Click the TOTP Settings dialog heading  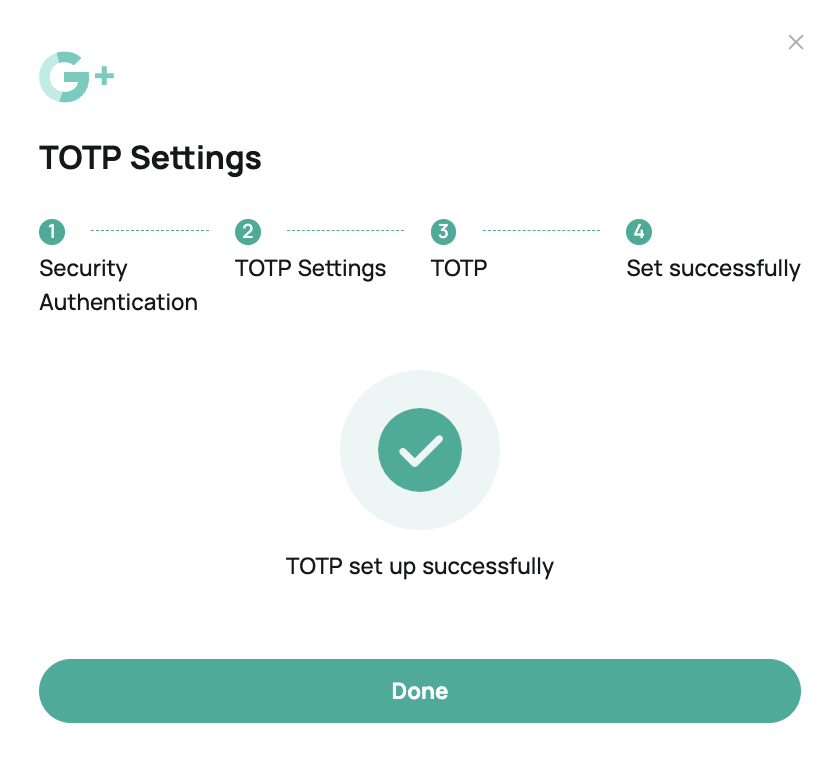point(150,159)
